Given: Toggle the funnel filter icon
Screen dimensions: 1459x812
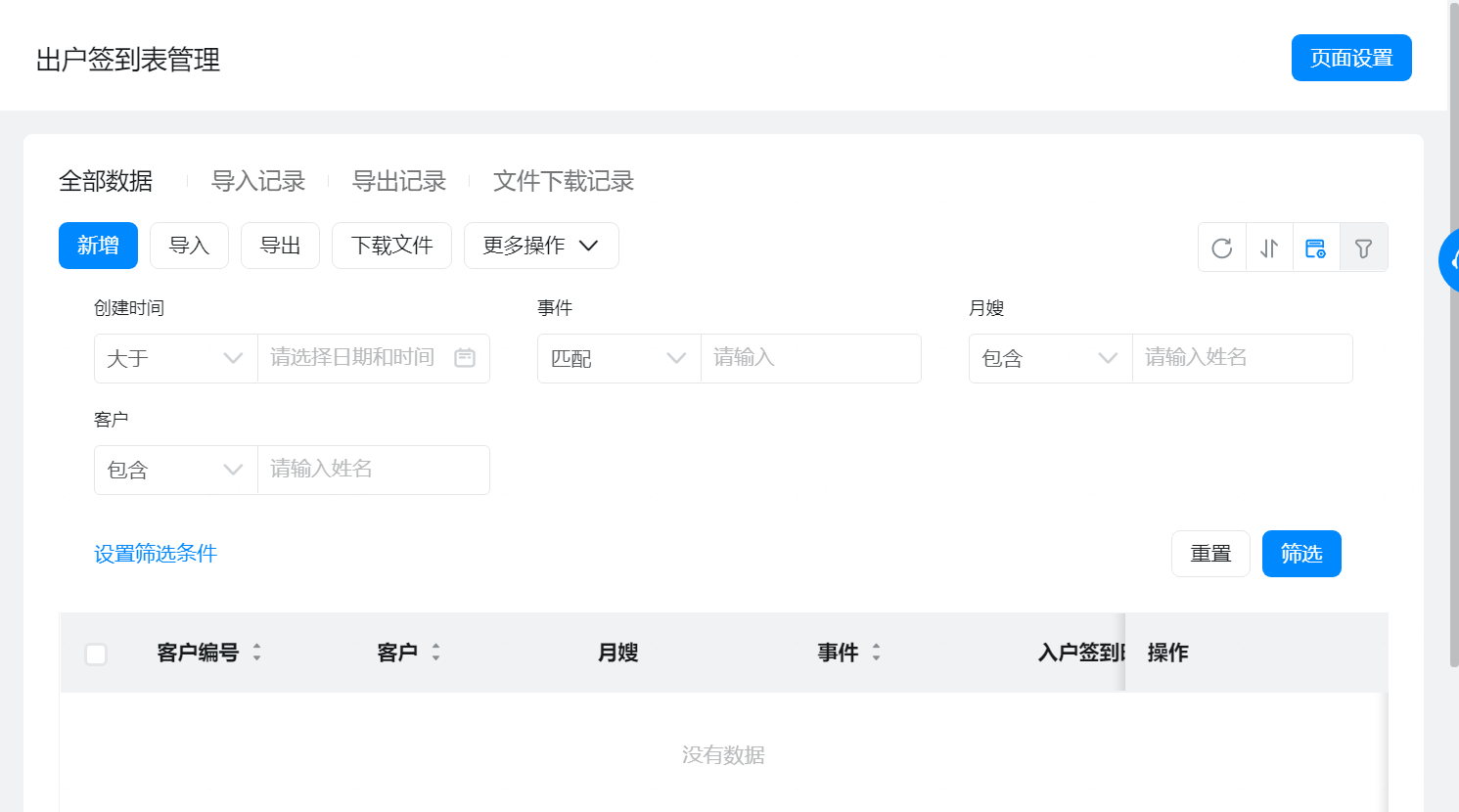Looking at the screenshot, I should tap(1363, 248).
